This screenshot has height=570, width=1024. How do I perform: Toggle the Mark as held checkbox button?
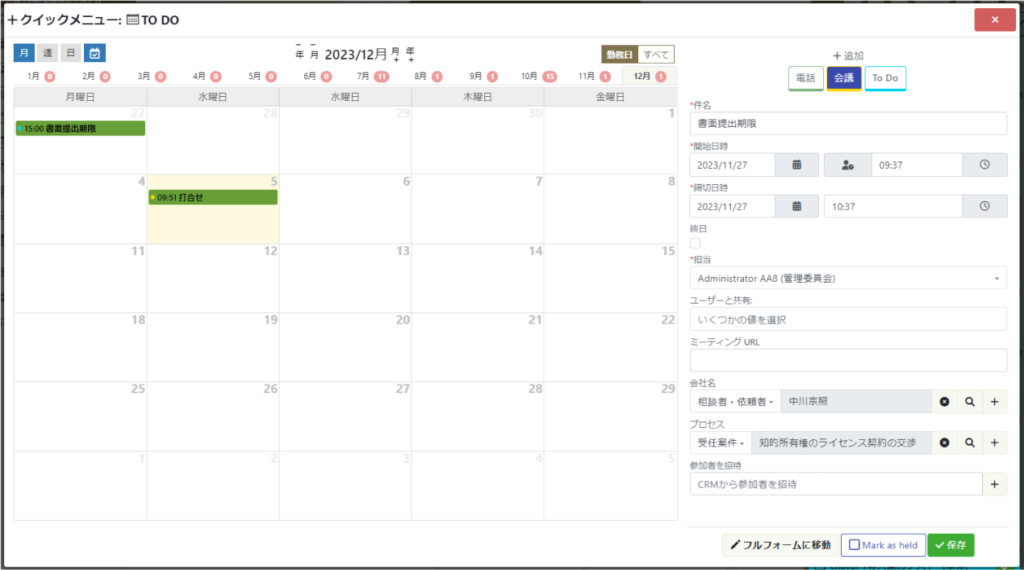(882, 545)
